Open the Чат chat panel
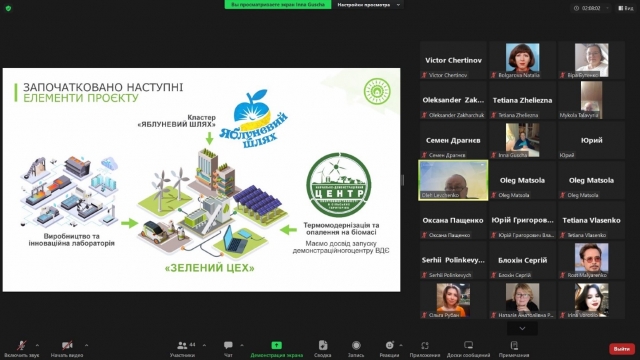Viewport: 640px width, 360px height. pyautogui.click(x=228, y=346)
